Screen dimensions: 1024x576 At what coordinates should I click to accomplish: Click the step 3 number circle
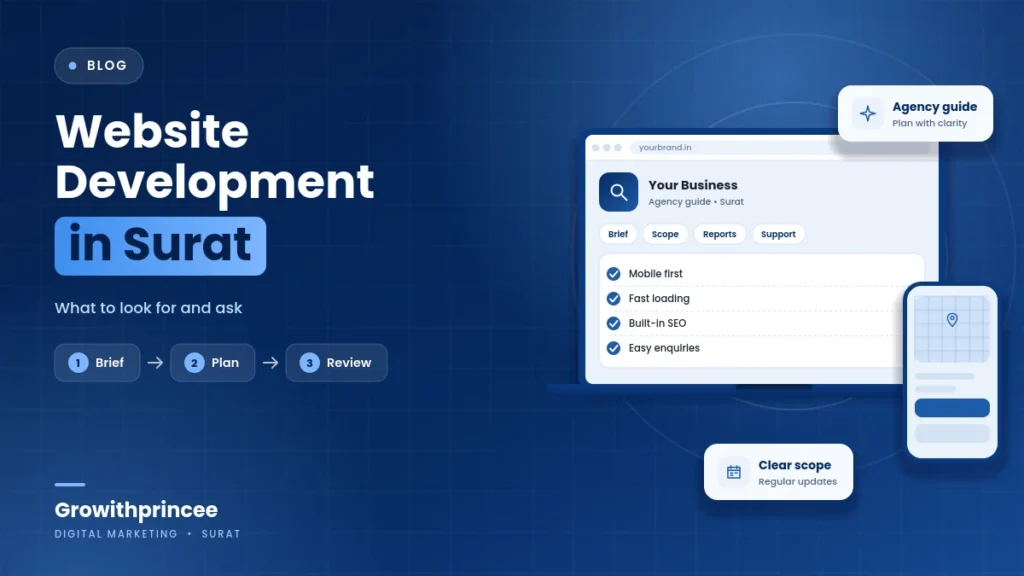[310, 362]
